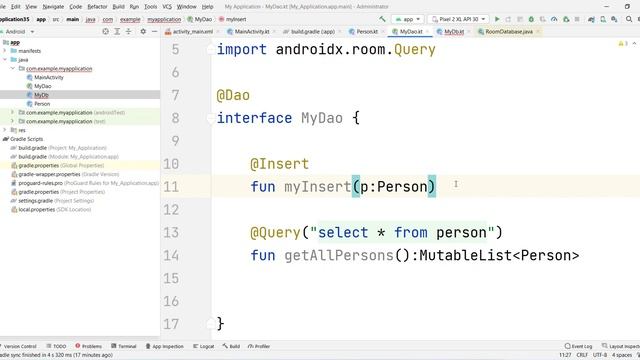
Task: Click the Make Project hammer icon
Action: (382, 19)
